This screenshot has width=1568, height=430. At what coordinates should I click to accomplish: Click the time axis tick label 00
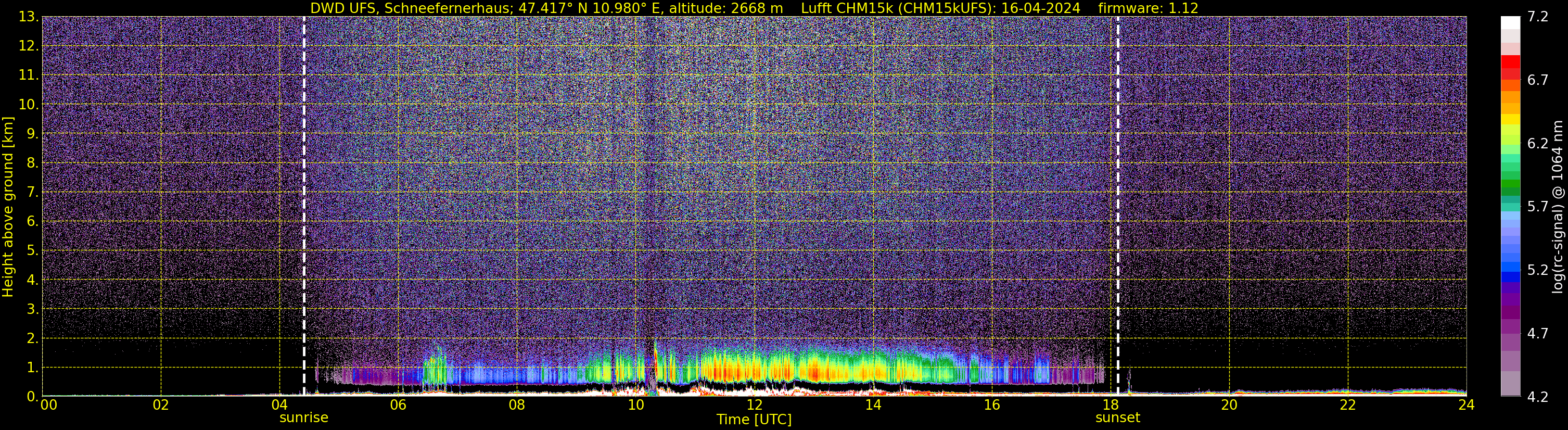49,405
